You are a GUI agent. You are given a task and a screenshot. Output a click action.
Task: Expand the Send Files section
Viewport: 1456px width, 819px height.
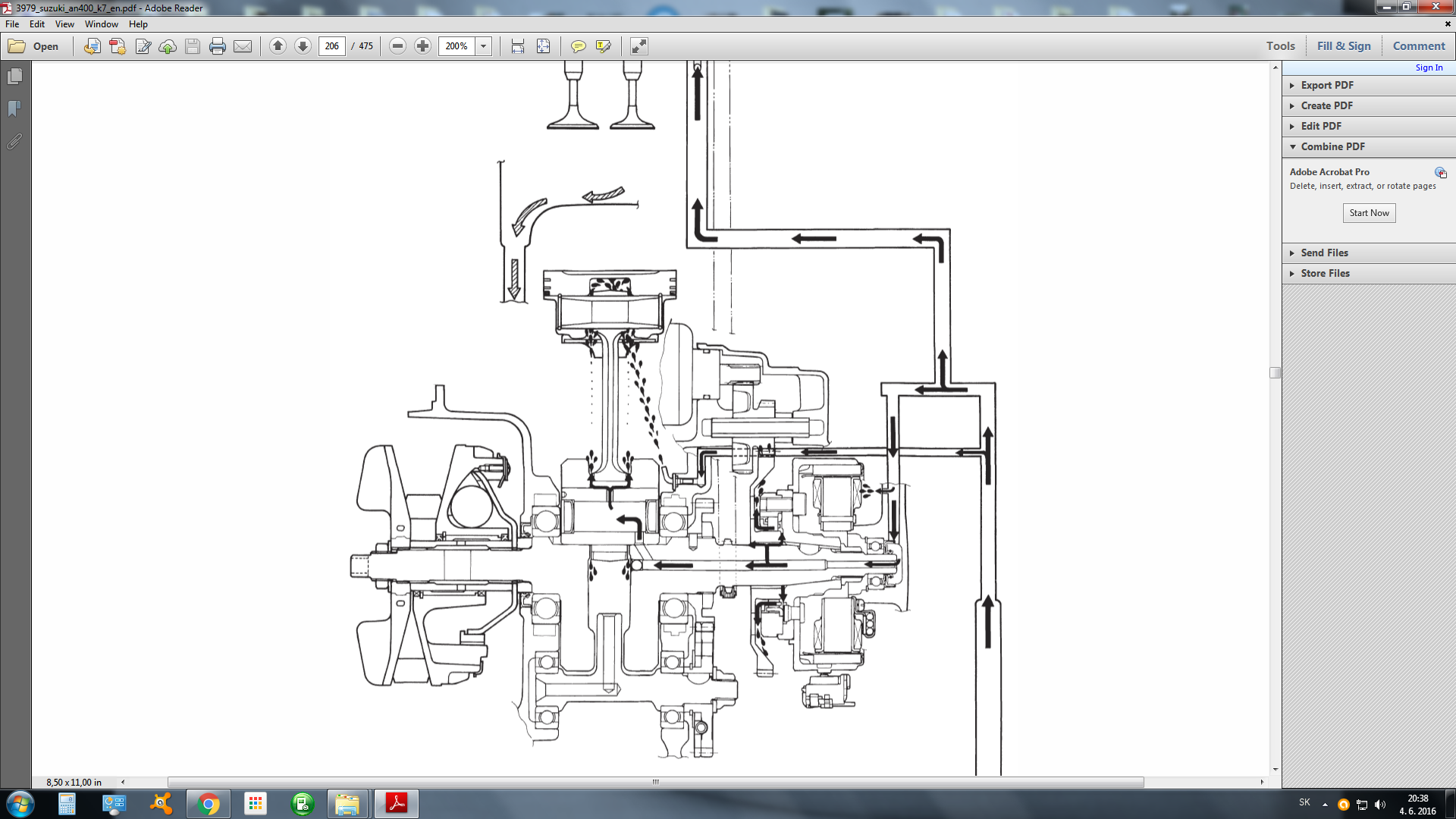click(x=1324, y=253)
